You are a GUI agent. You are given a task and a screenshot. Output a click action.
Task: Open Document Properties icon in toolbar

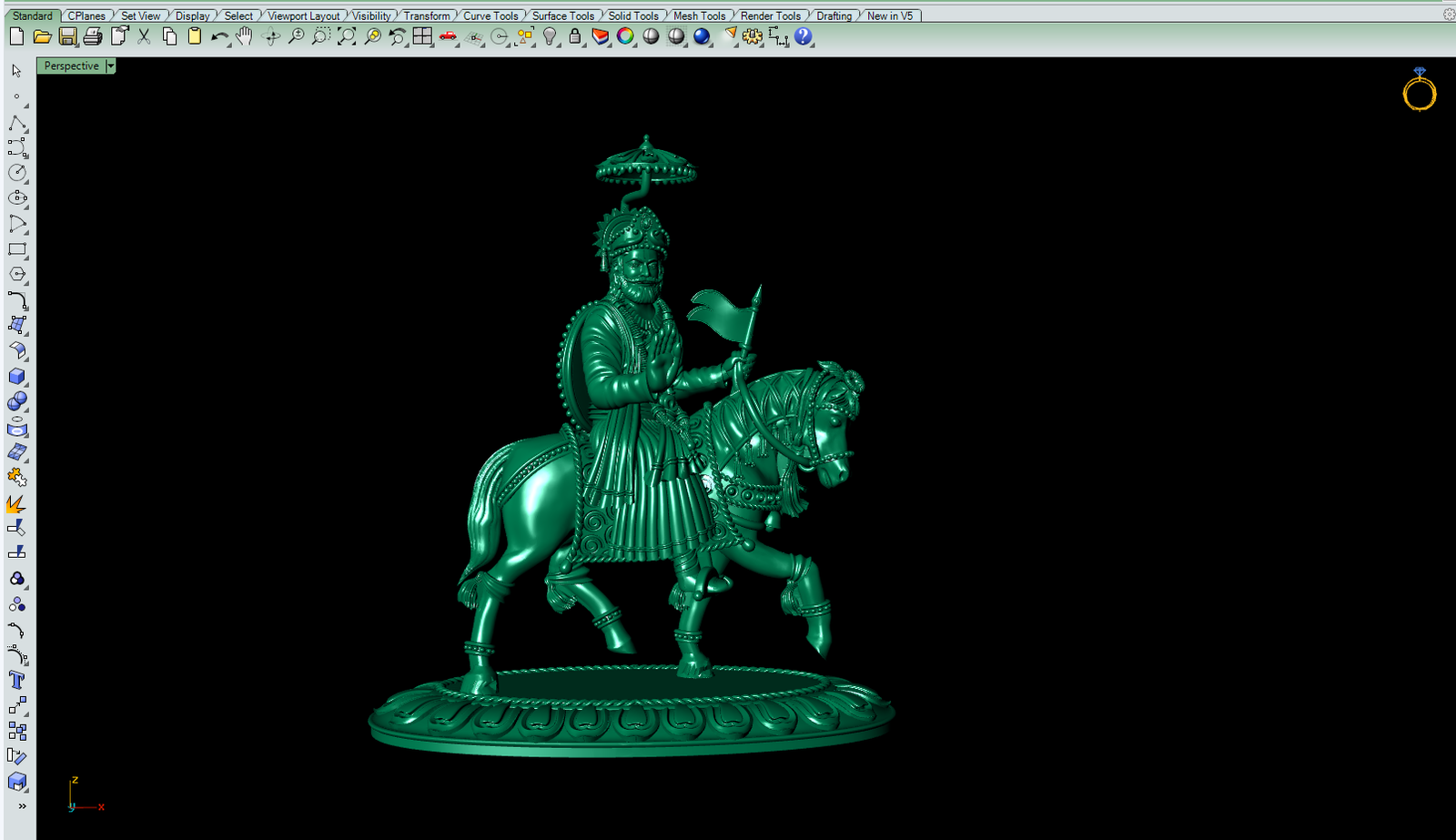click(x=119, y=36)
